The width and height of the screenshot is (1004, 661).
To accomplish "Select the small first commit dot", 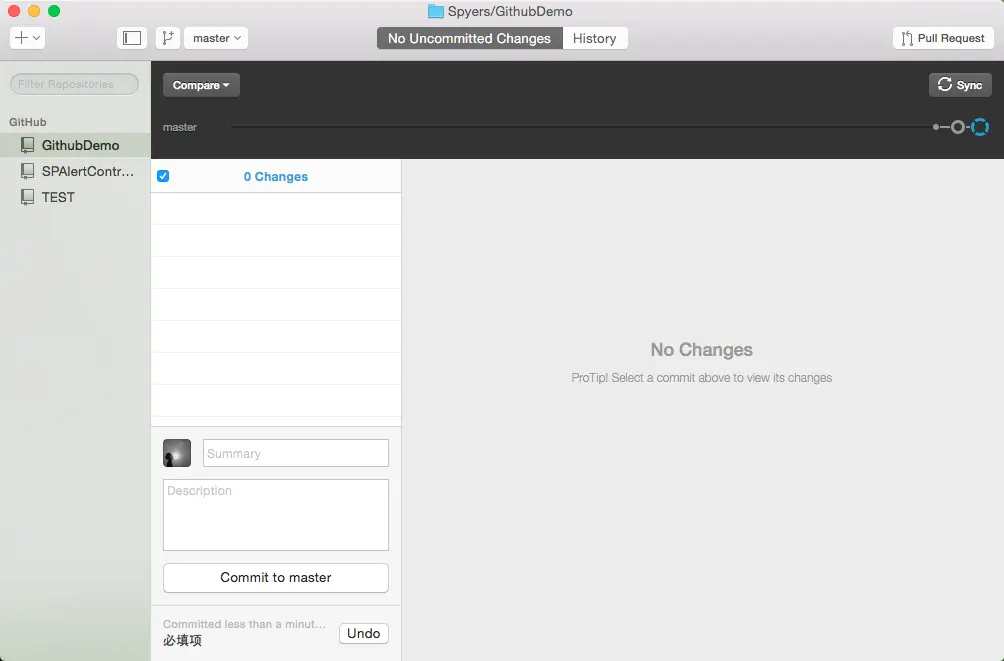I will (936, 127).
